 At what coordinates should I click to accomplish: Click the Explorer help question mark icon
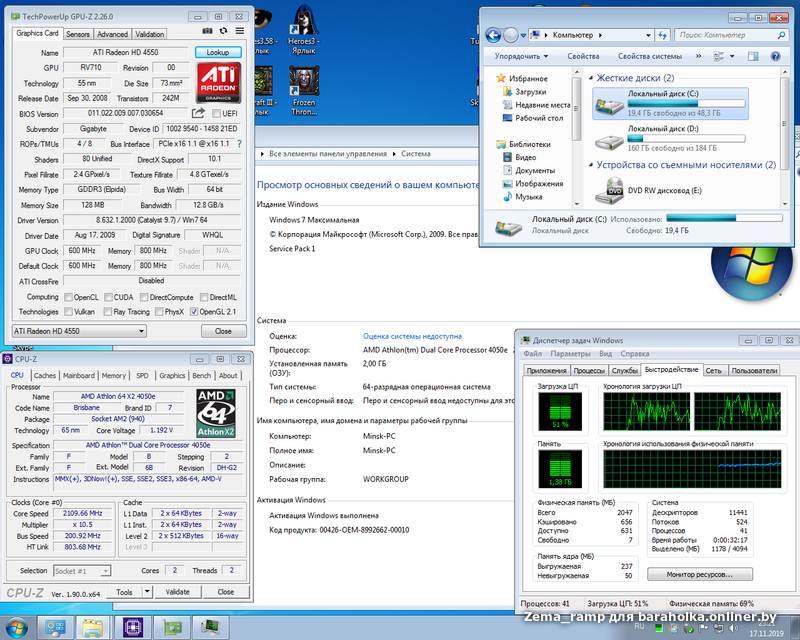pos(776,56)
